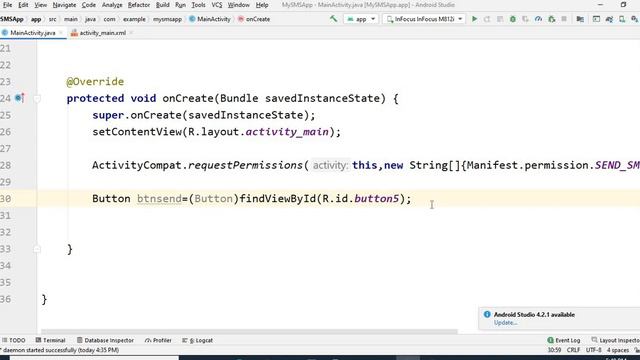
Task: Open the Run menu
Action: tap(180, 5)
